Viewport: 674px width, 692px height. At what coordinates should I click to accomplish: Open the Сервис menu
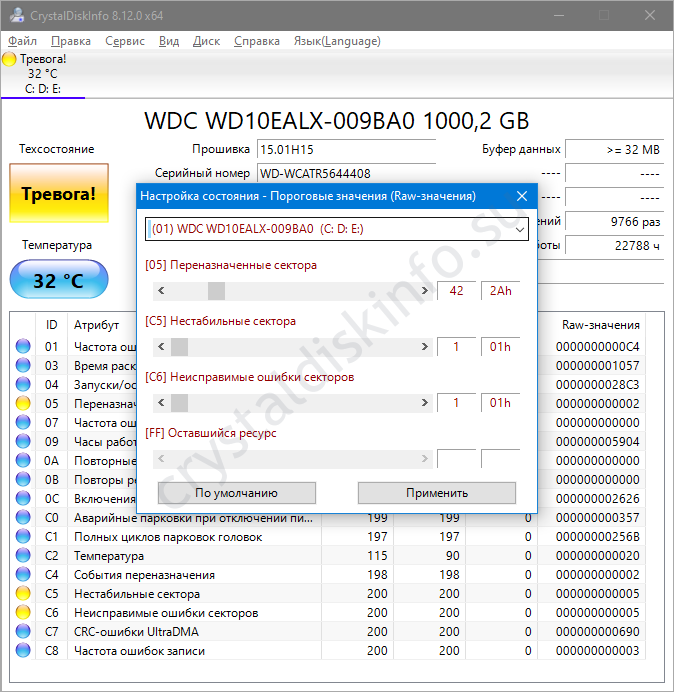(125, 41)
